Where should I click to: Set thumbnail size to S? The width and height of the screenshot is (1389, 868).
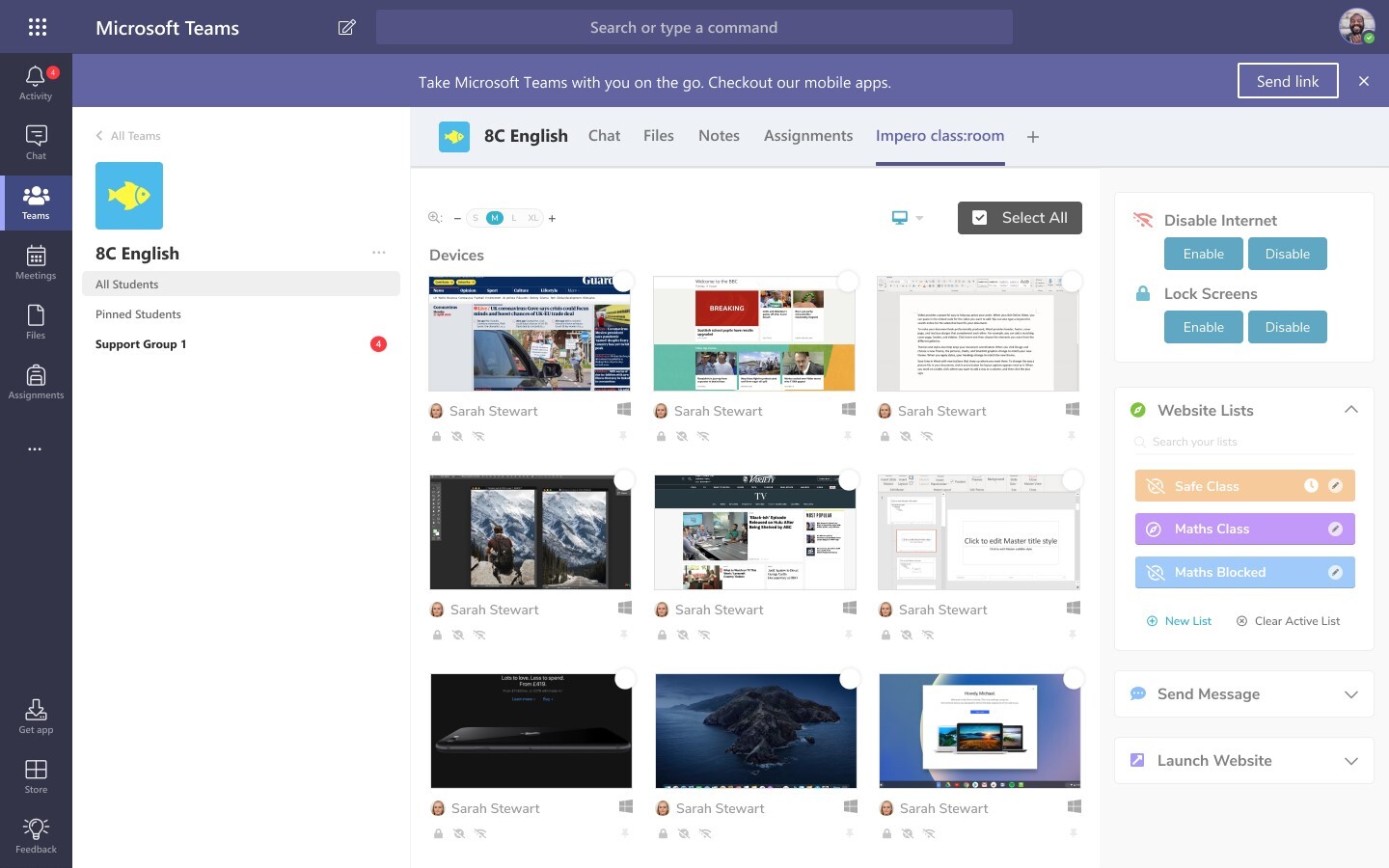[x=476, y=218]
